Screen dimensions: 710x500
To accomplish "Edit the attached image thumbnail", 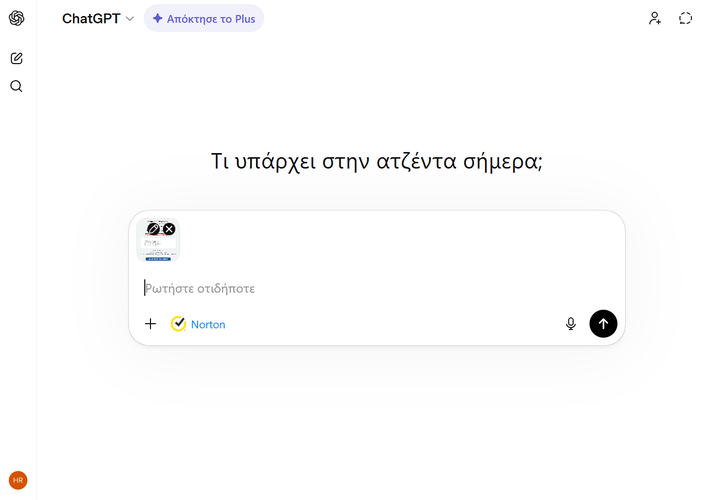I will click(x=154, y=229).
